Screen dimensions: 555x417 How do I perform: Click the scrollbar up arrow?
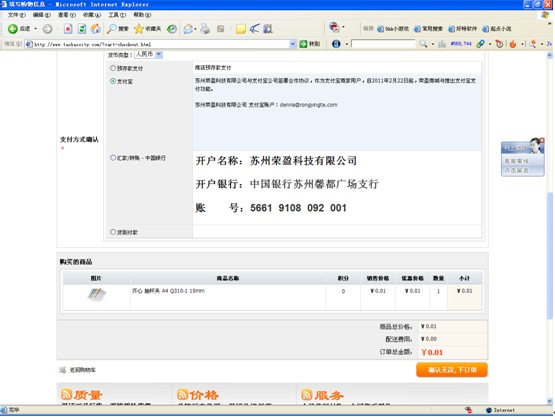pos(550,55)
